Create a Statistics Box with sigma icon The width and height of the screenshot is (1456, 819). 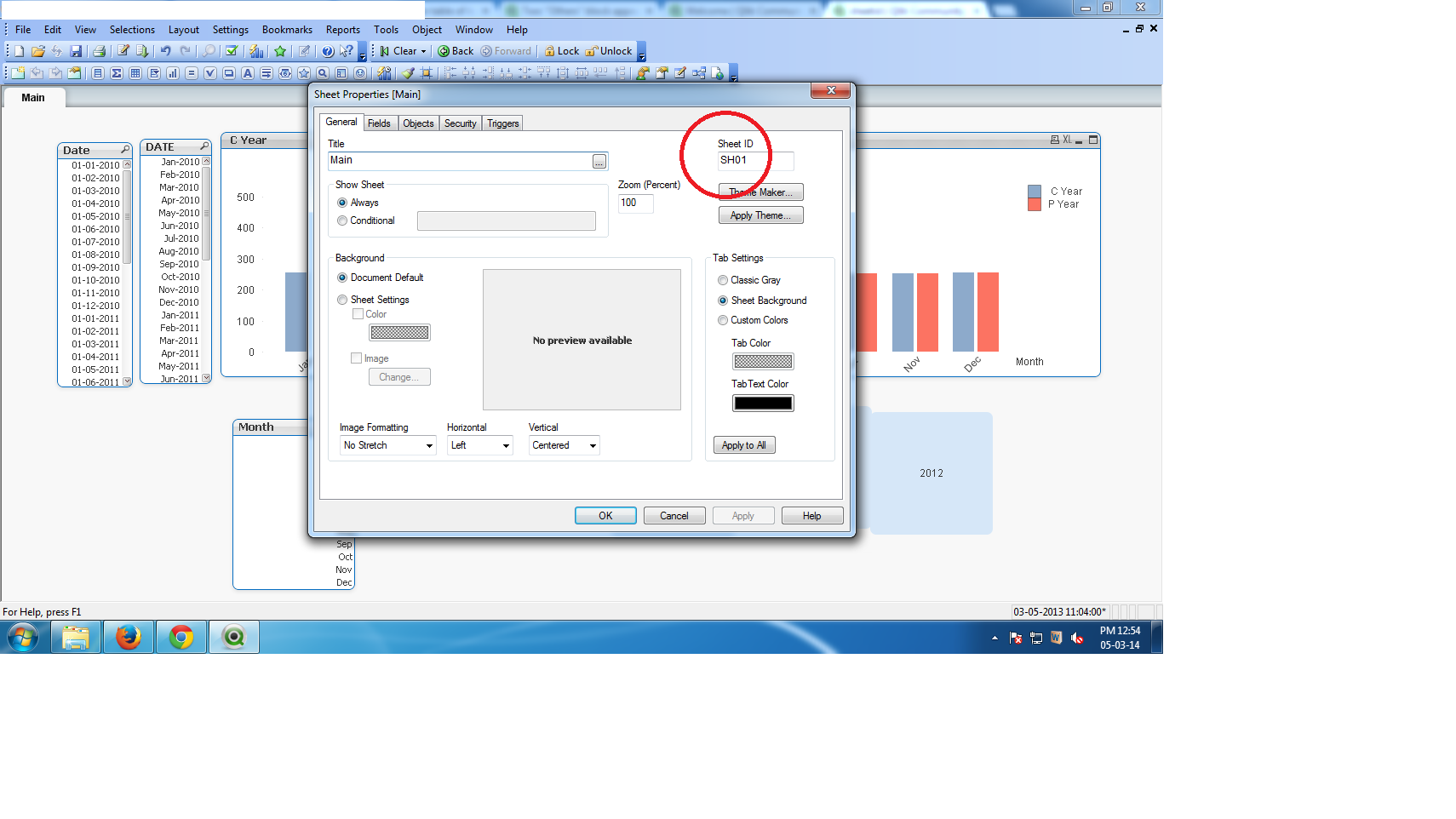(x=117, y=73)
